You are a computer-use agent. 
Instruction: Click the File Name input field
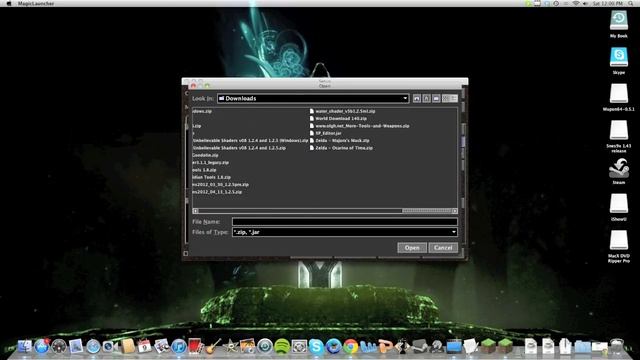click(344, 222)
